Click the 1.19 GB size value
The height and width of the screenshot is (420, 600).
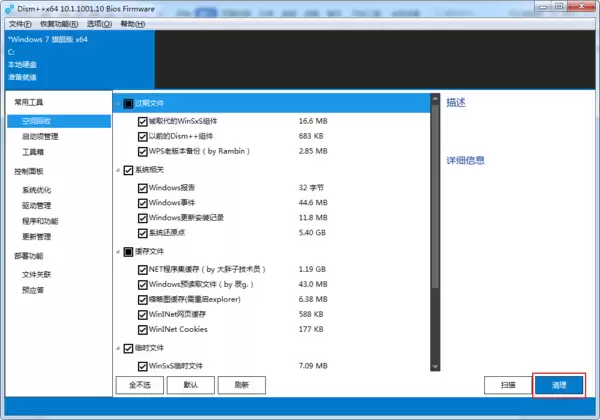(x=312, y=269)
